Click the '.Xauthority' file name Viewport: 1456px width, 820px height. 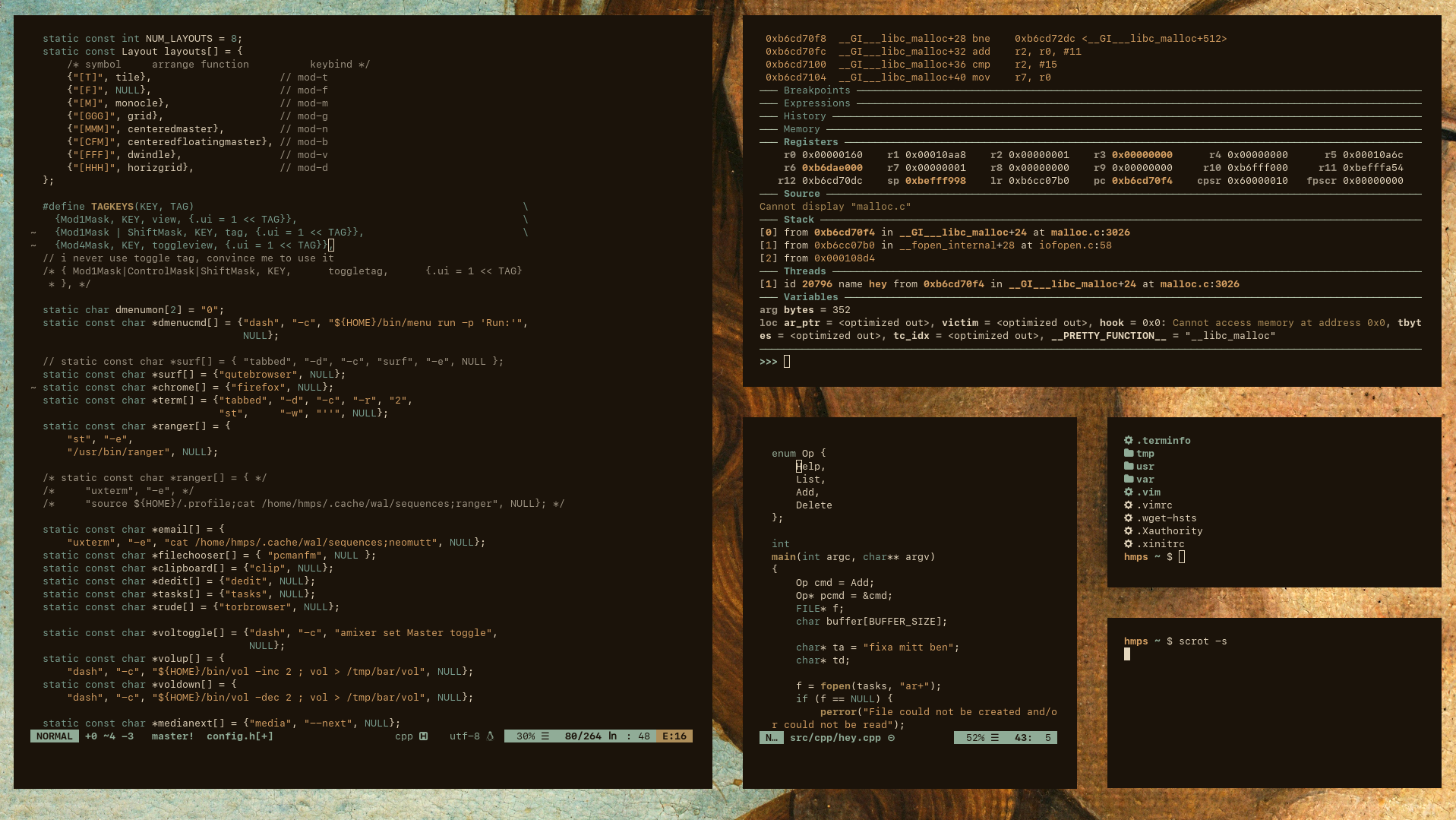point(1169,530)
